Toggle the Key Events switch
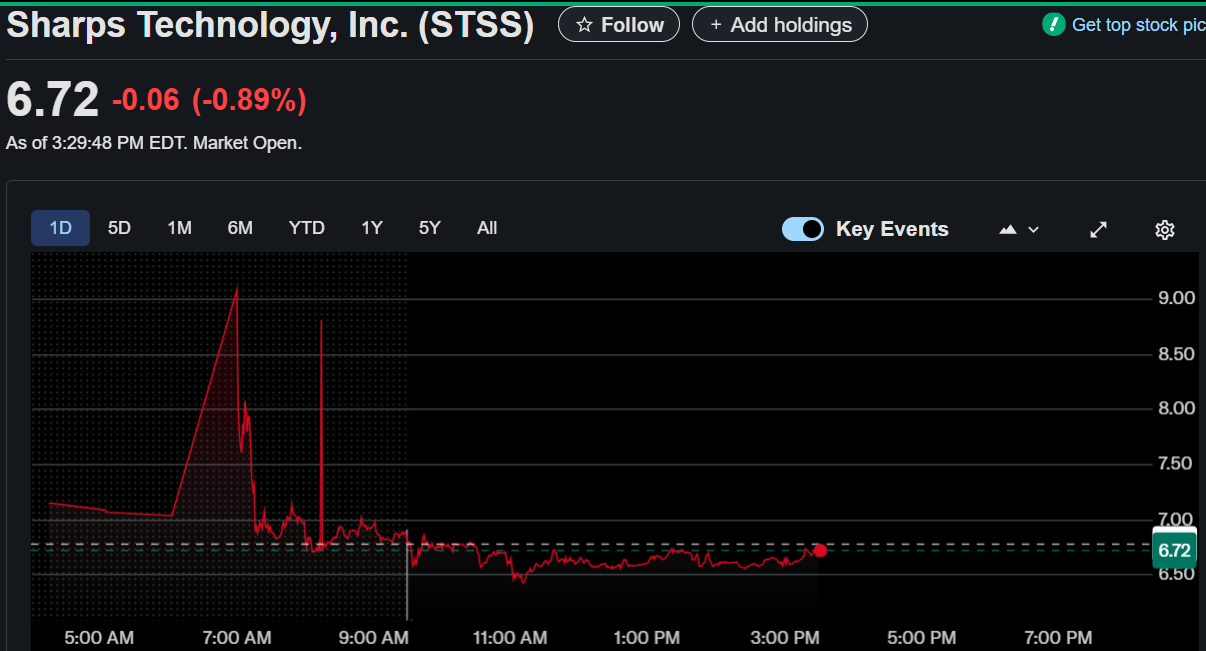This screenshot has height=651, width=1206. click(x=803, y=229)
